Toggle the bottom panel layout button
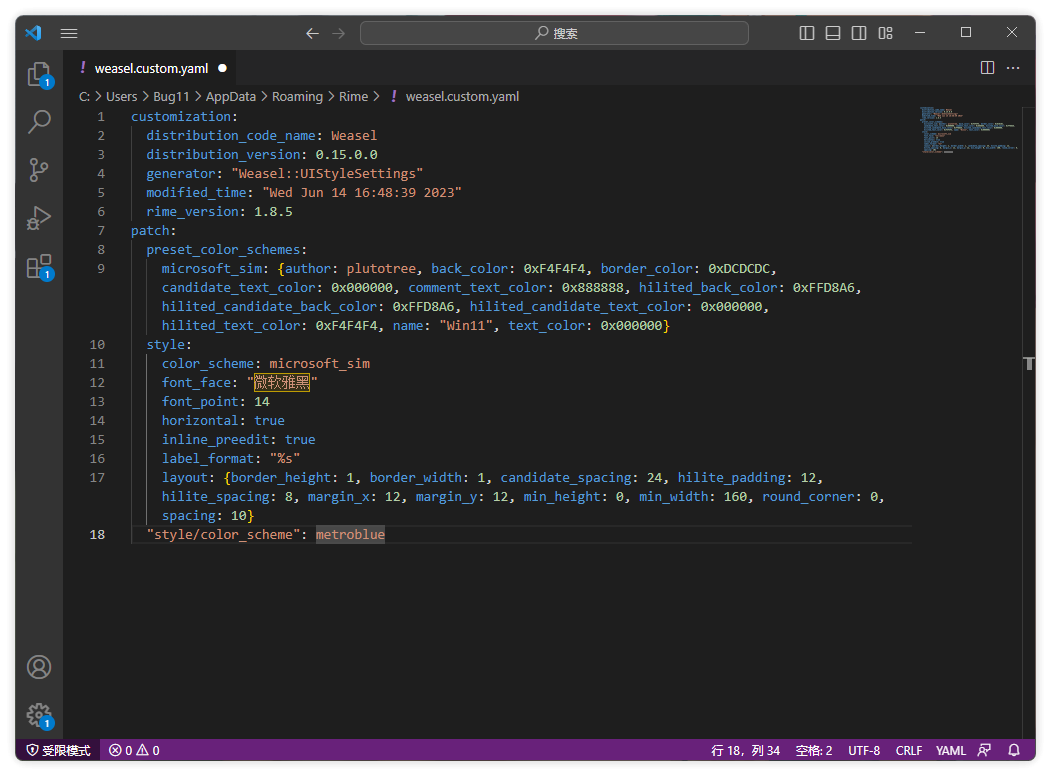 [x=833, y=33]
